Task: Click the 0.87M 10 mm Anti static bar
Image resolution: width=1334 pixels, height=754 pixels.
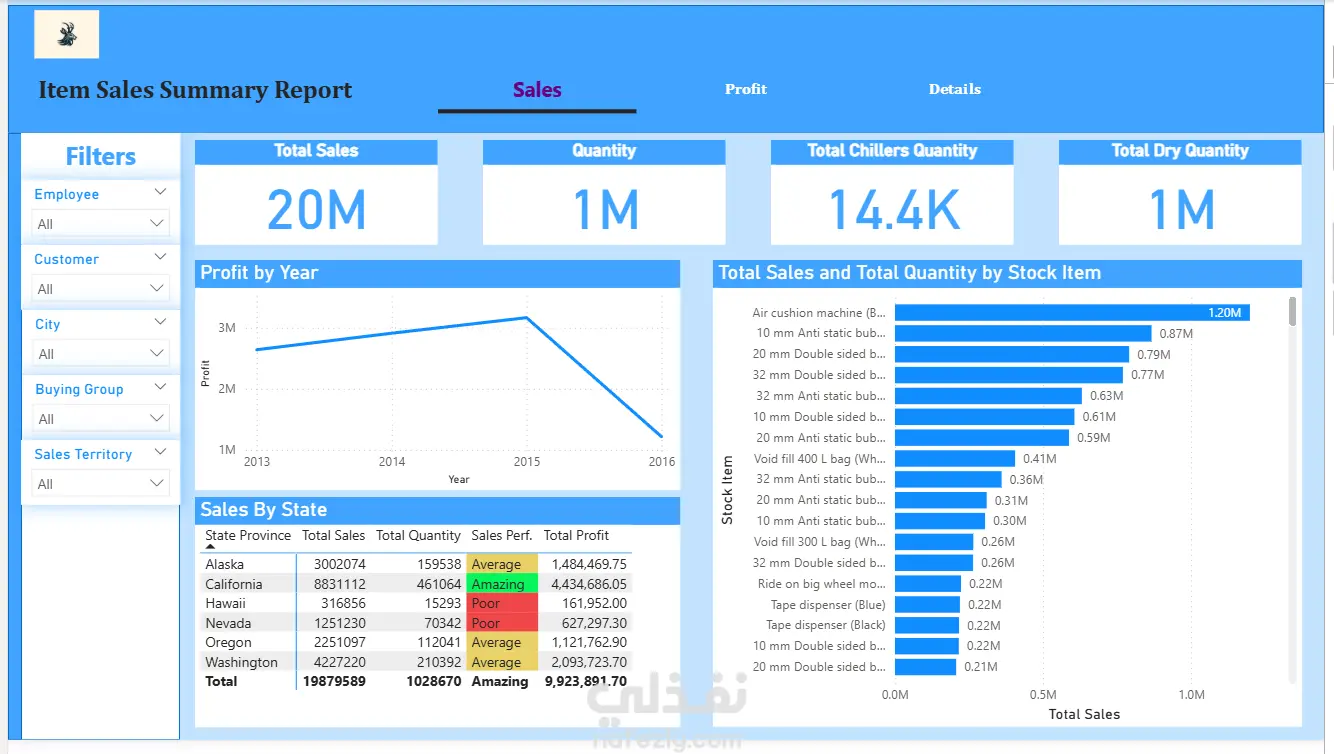Action: point(1023,333)
